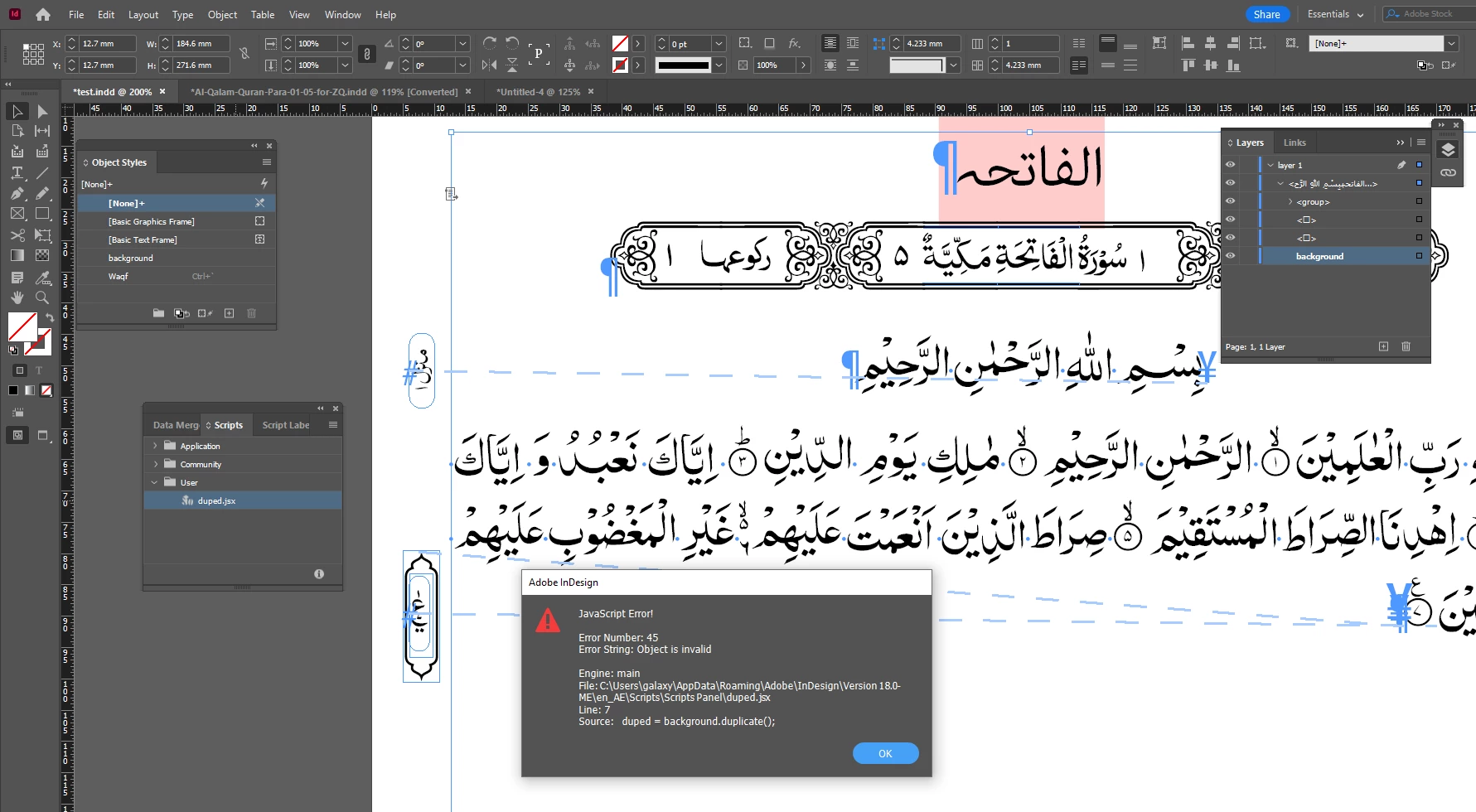The width and height of the screenshot is (1476, 812).
Task: Hide the background item in Layers
Action: click(x=1230, y=256)
